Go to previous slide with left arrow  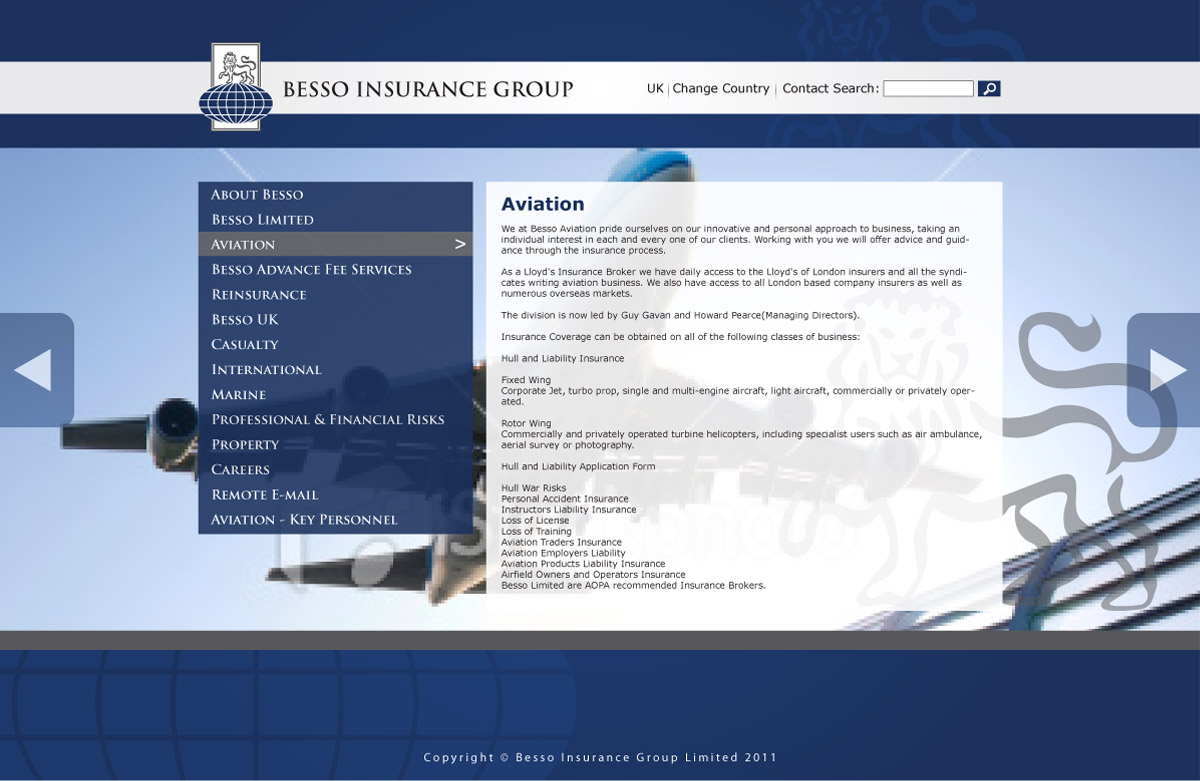click(36, 370)
